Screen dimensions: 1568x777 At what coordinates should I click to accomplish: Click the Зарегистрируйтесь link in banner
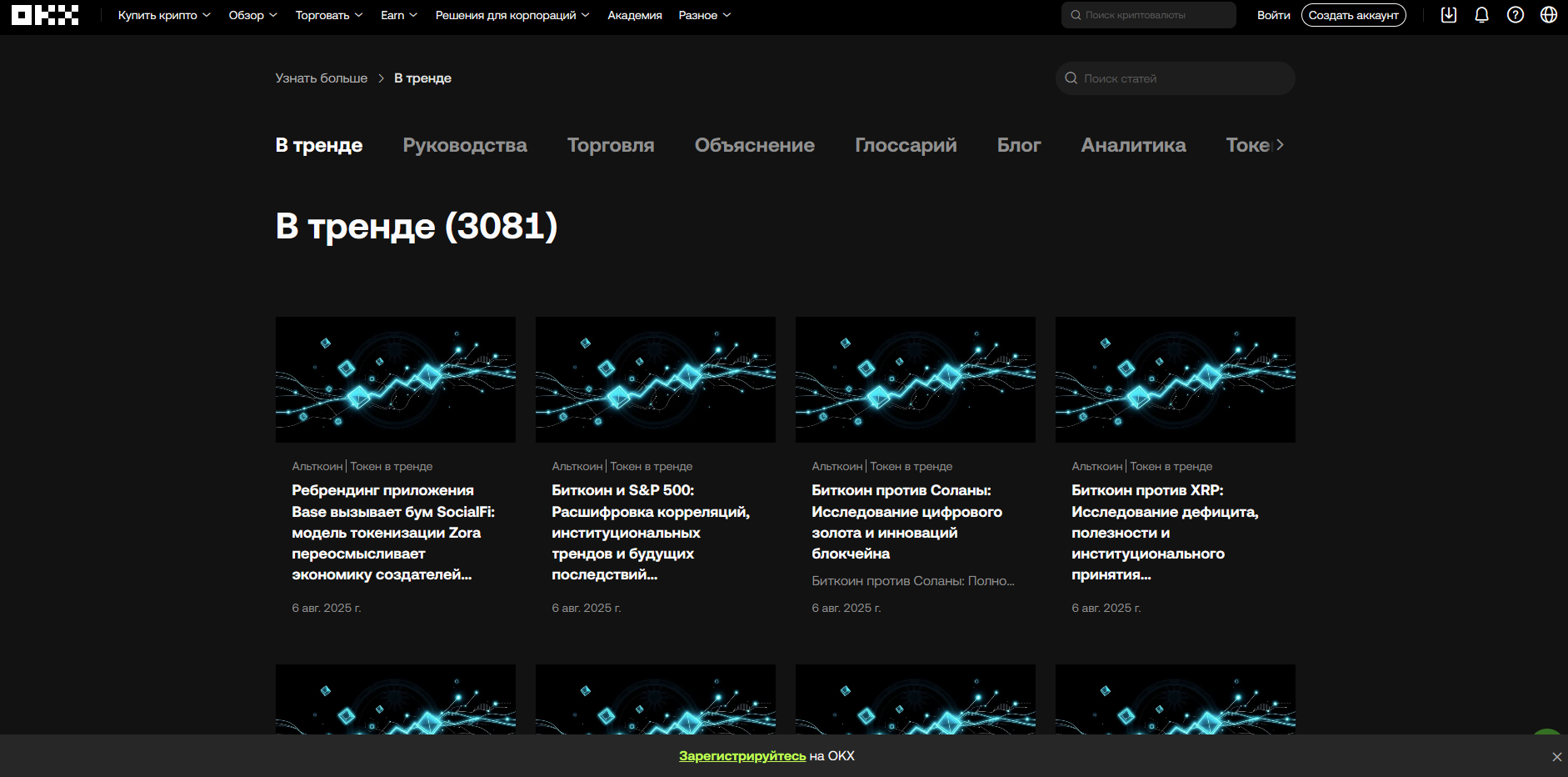742,756
